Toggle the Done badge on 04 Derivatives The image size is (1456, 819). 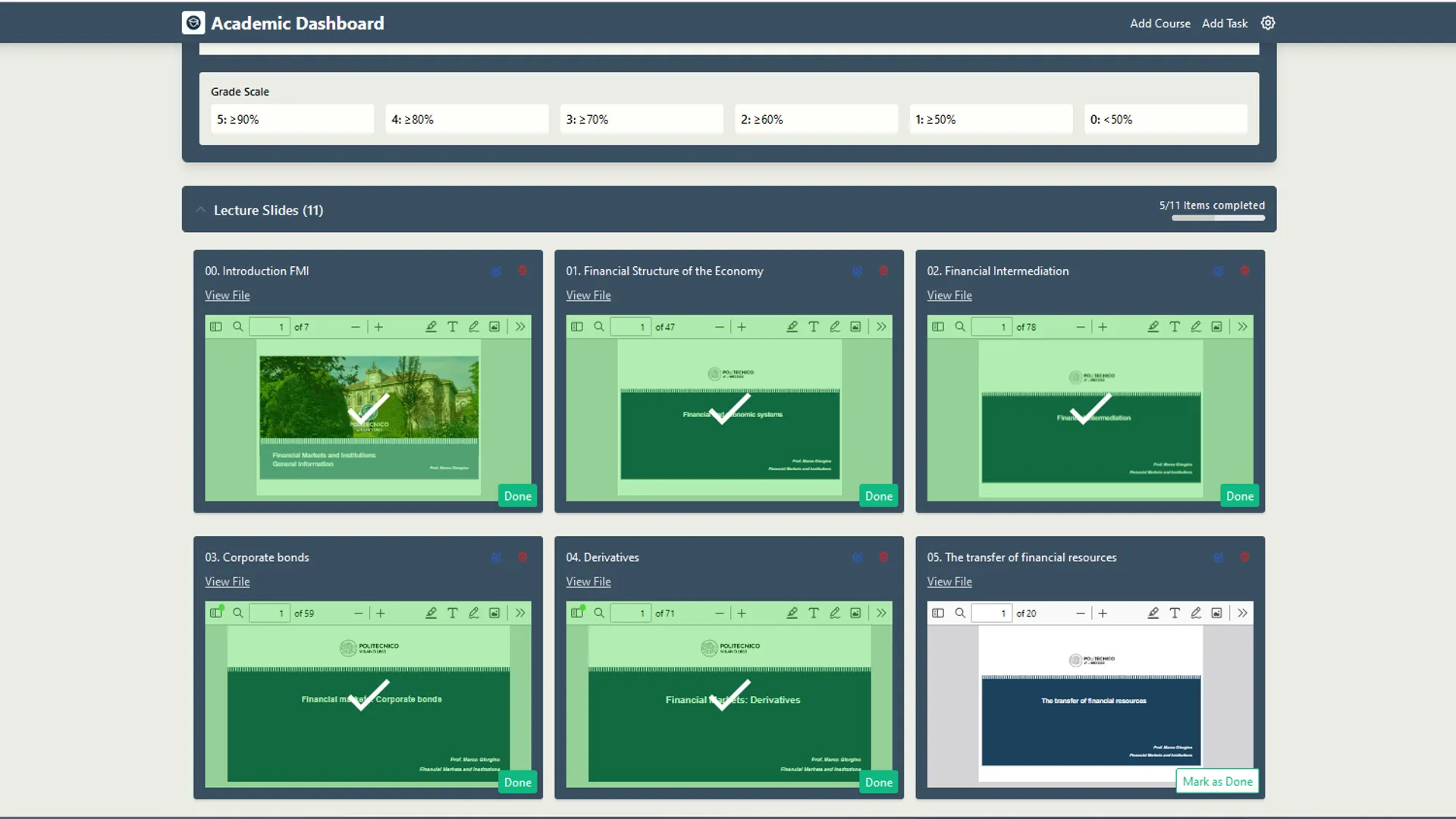coord(877,782)
